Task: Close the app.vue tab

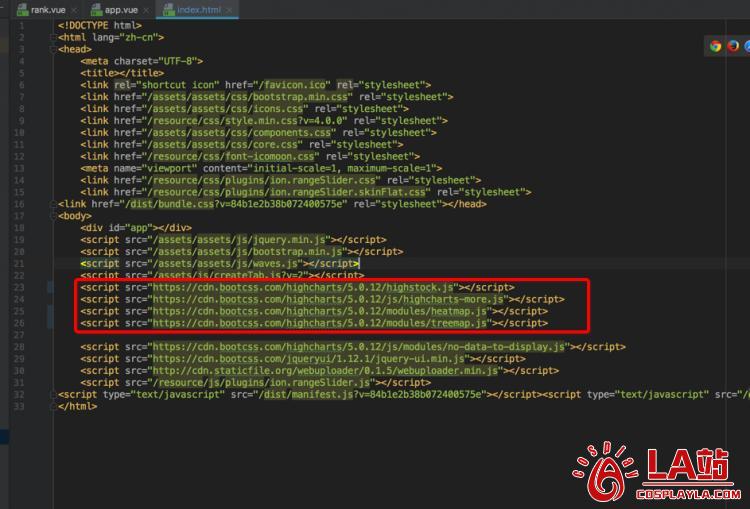Action: pos(145,10)
